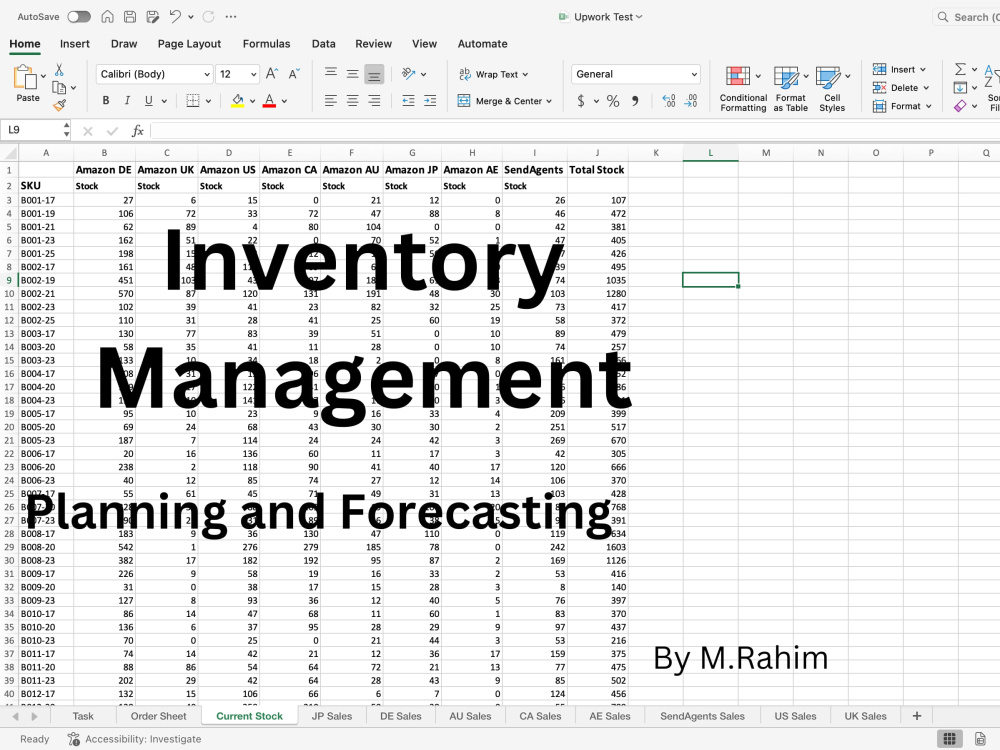Click in the Search field
1000x750 pixels.
[x=967, y=17]
